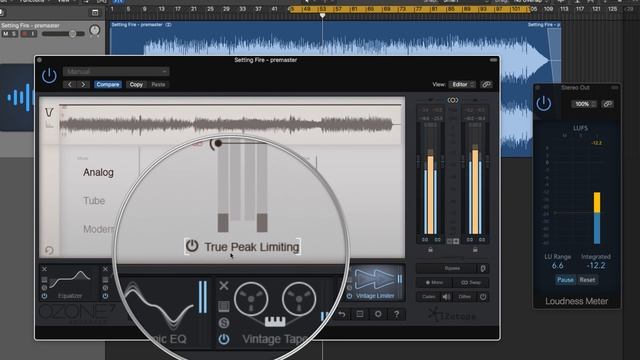Click gain match ear icon beside Bypass
Screen dimensions: 640x360
(483, 269)
